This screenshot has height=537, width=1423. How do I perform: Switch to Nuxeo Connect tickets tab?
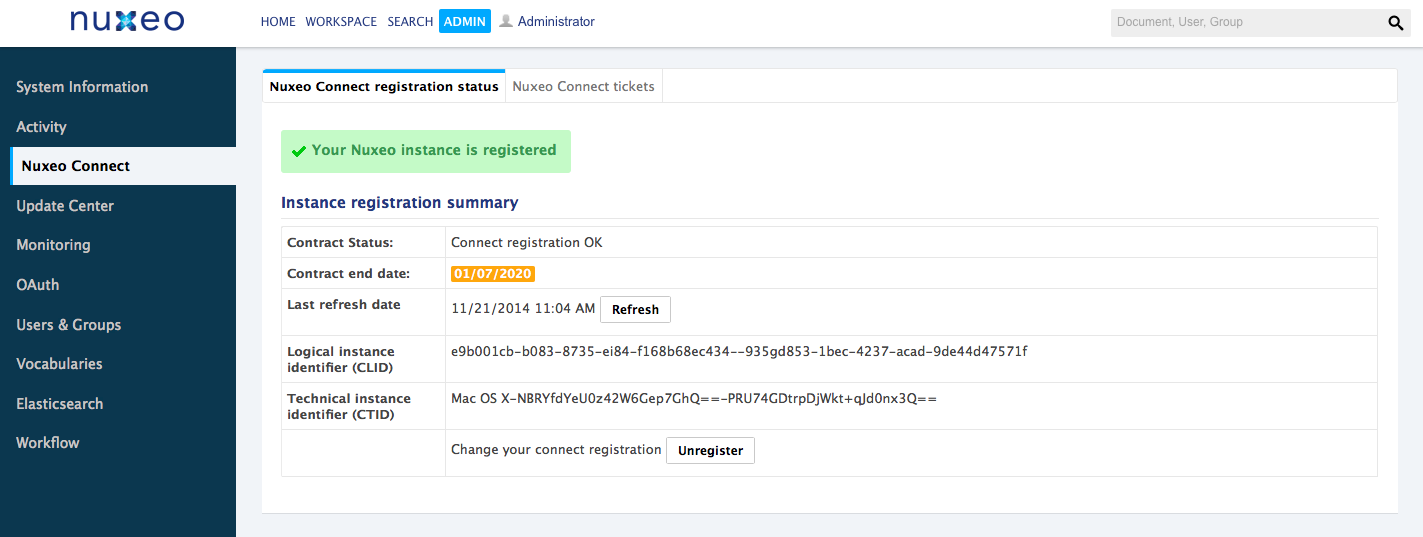[x=584, y=87]
